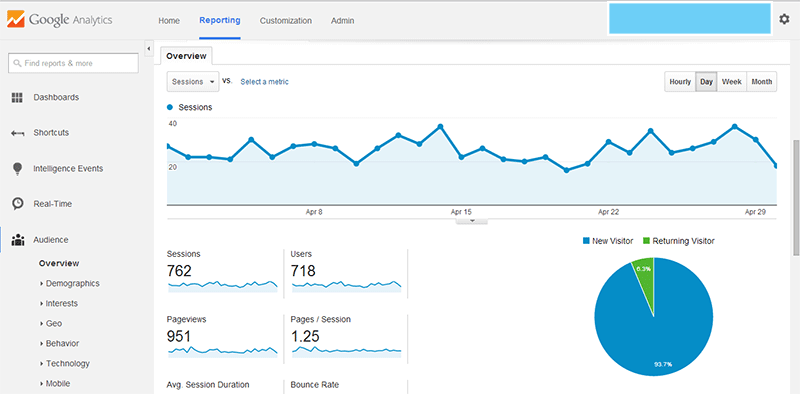800x394 pixels.
Task: Switch graph to Hourly view
Action: pos(680,82)
